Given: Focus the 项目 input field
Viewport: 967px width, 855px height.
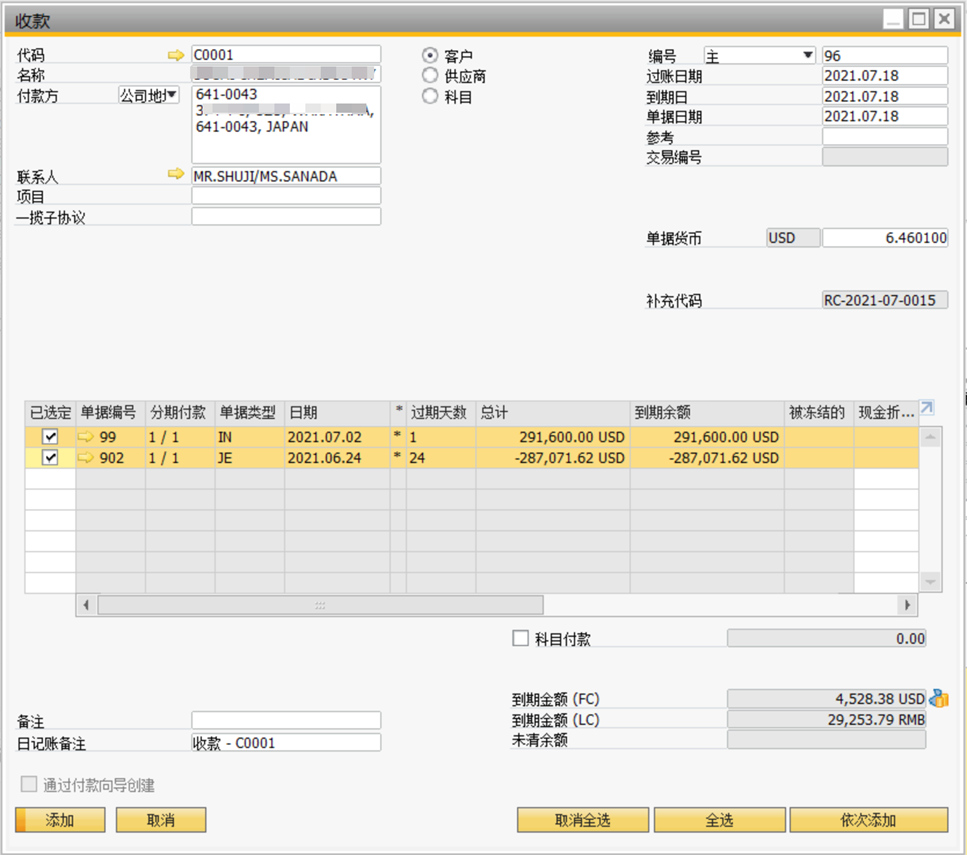Looking at the screenshot, I should click(286, 196).
